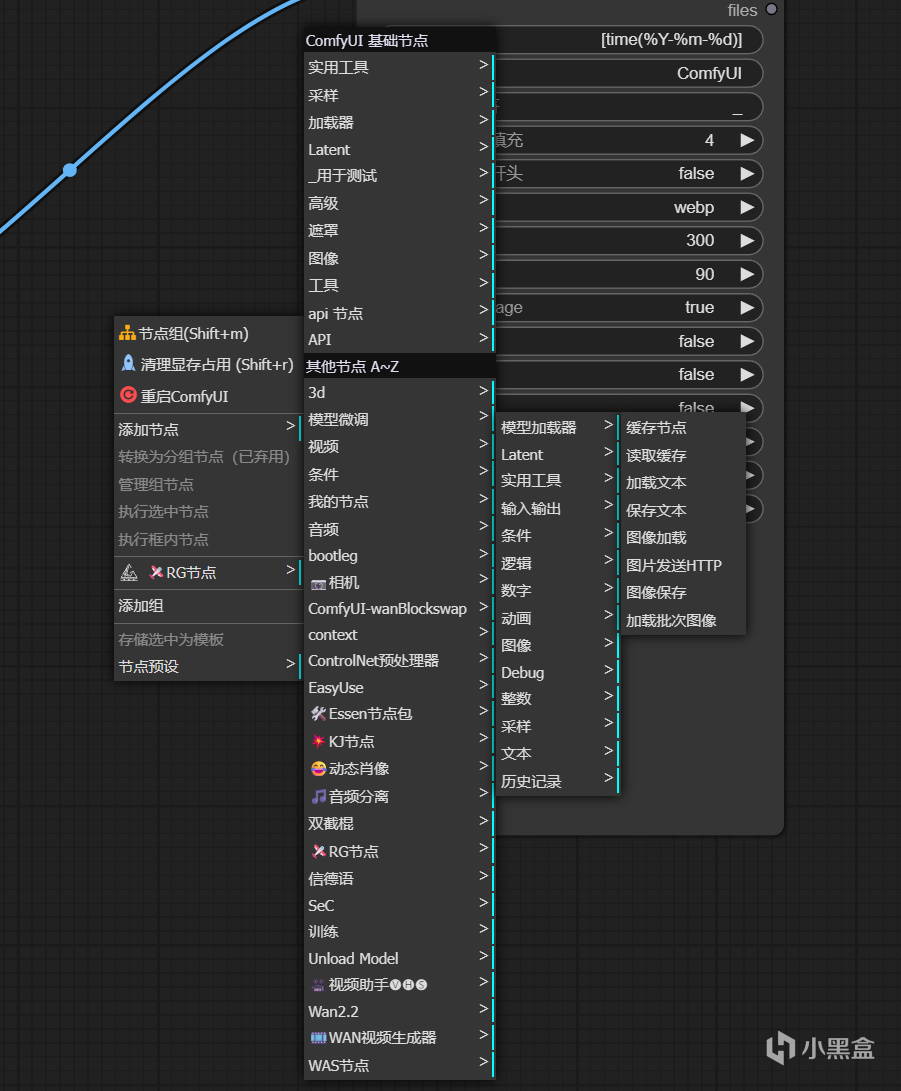Open the 3d node category
The width and height of the screenshot is (901, 1091).
click(399, 392)
